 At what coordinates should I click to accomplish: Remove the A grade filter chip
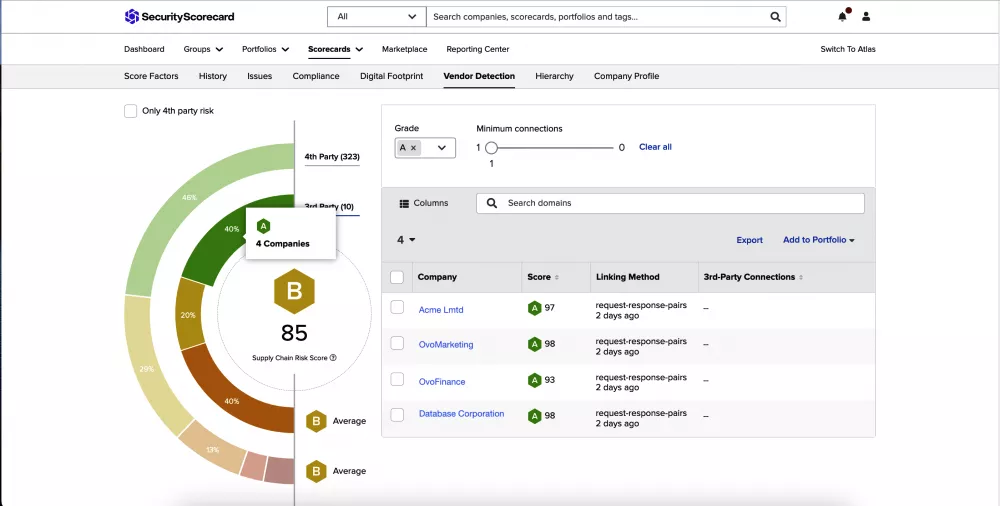(x=413, y=148)
